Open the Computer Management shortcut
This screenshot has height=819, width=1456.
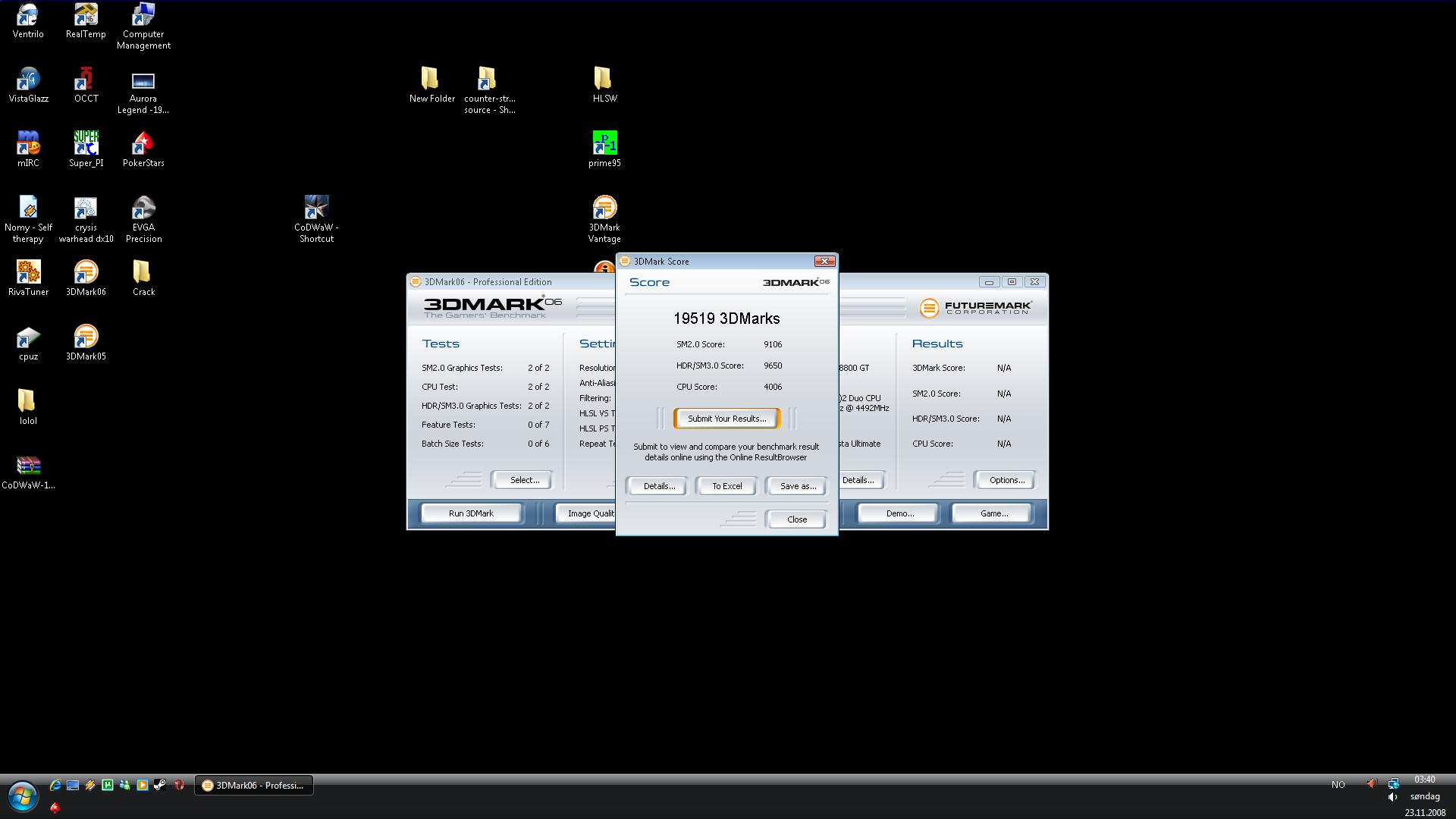(x=143, y=26)
